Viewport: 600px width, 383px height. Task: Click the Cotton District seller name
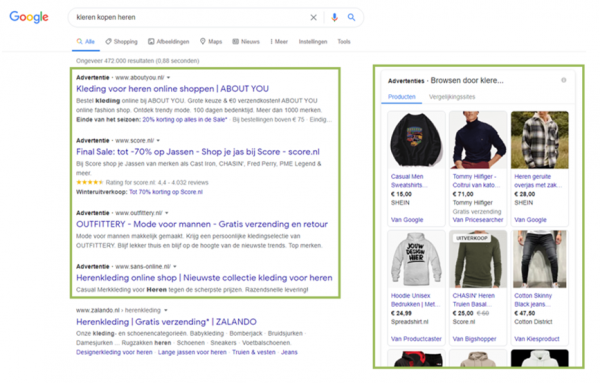[x=533, y=322]
